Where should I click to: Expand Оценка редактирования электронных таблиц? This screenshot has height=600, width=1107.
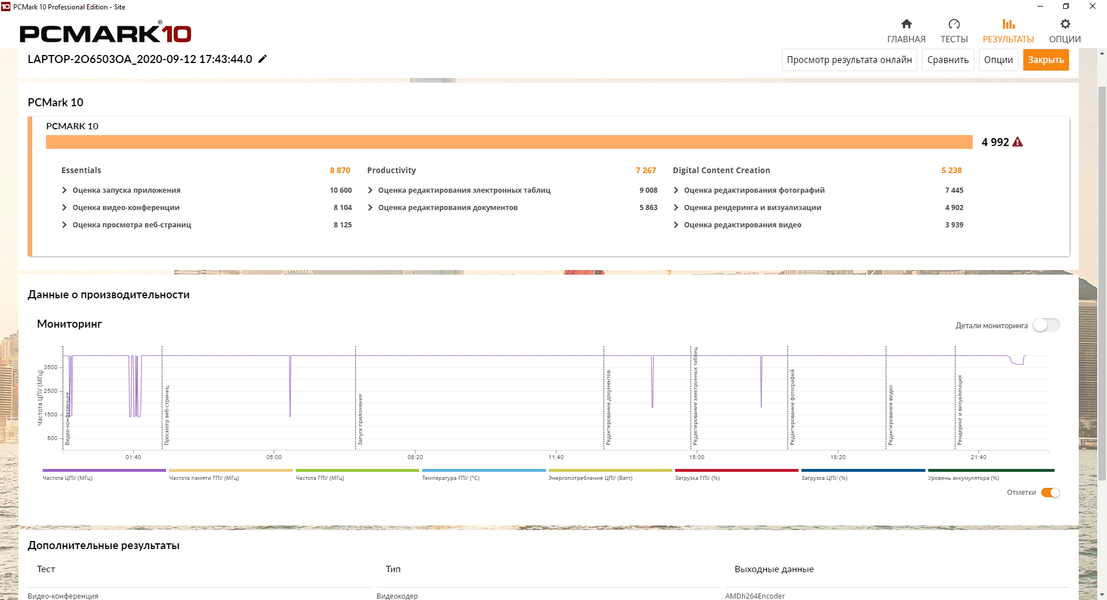point(370,191)
